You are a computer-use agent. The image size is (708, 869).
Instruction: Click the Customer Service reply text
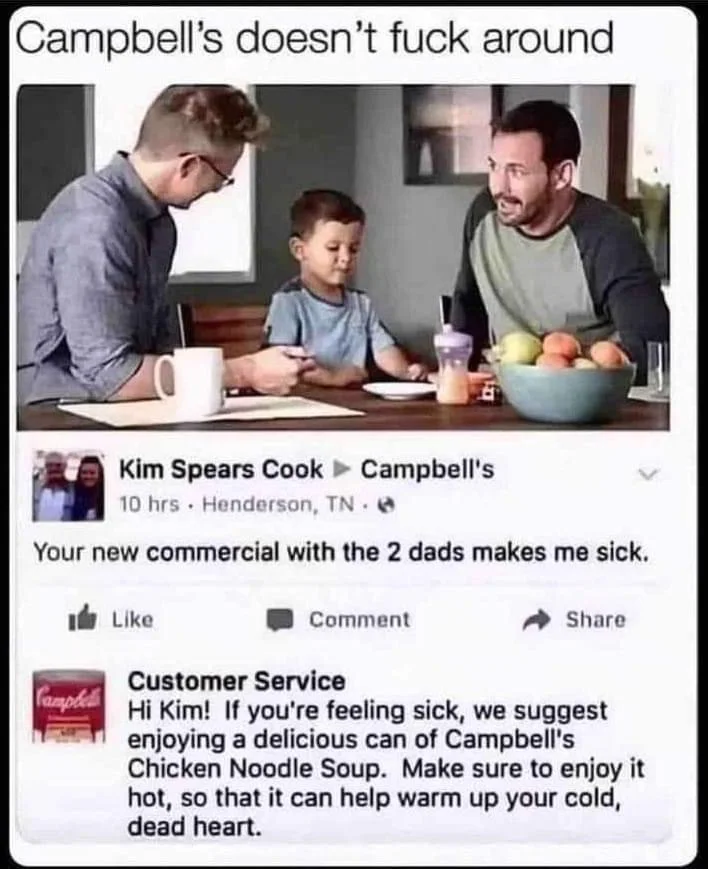pos(386,768)
